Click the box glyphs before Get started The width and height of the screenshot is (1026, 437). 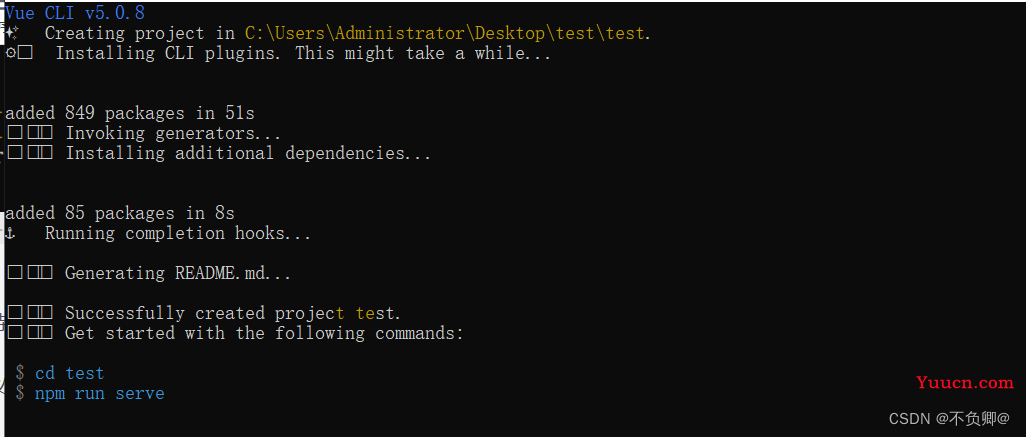[x=30, y=333]
